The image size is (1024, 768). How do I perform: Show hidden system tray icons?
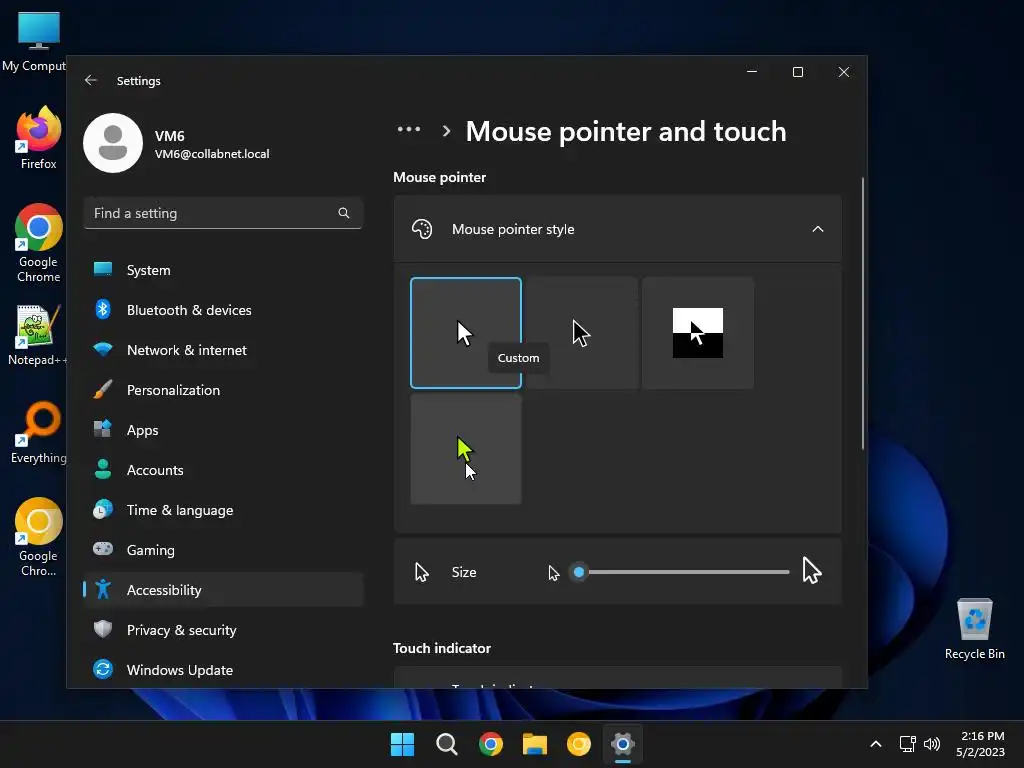tap(876, 744)
